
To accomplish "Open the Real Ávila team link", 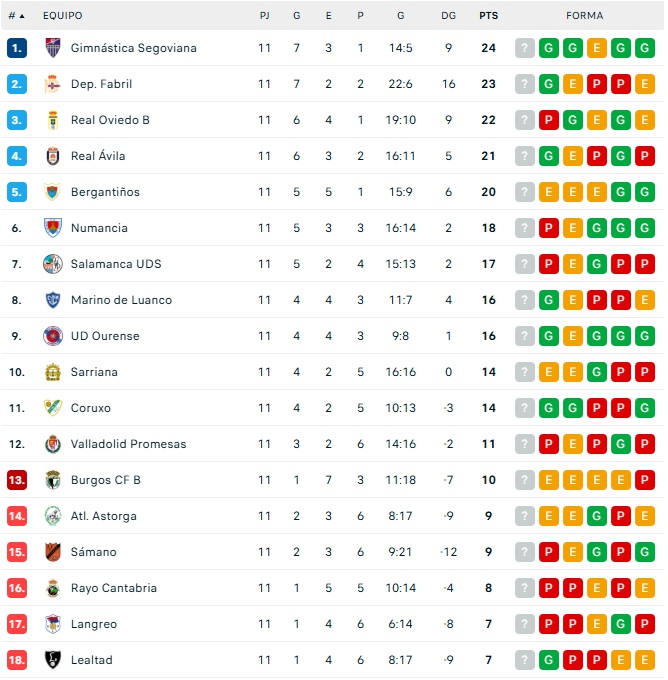I will coord(98,156).
